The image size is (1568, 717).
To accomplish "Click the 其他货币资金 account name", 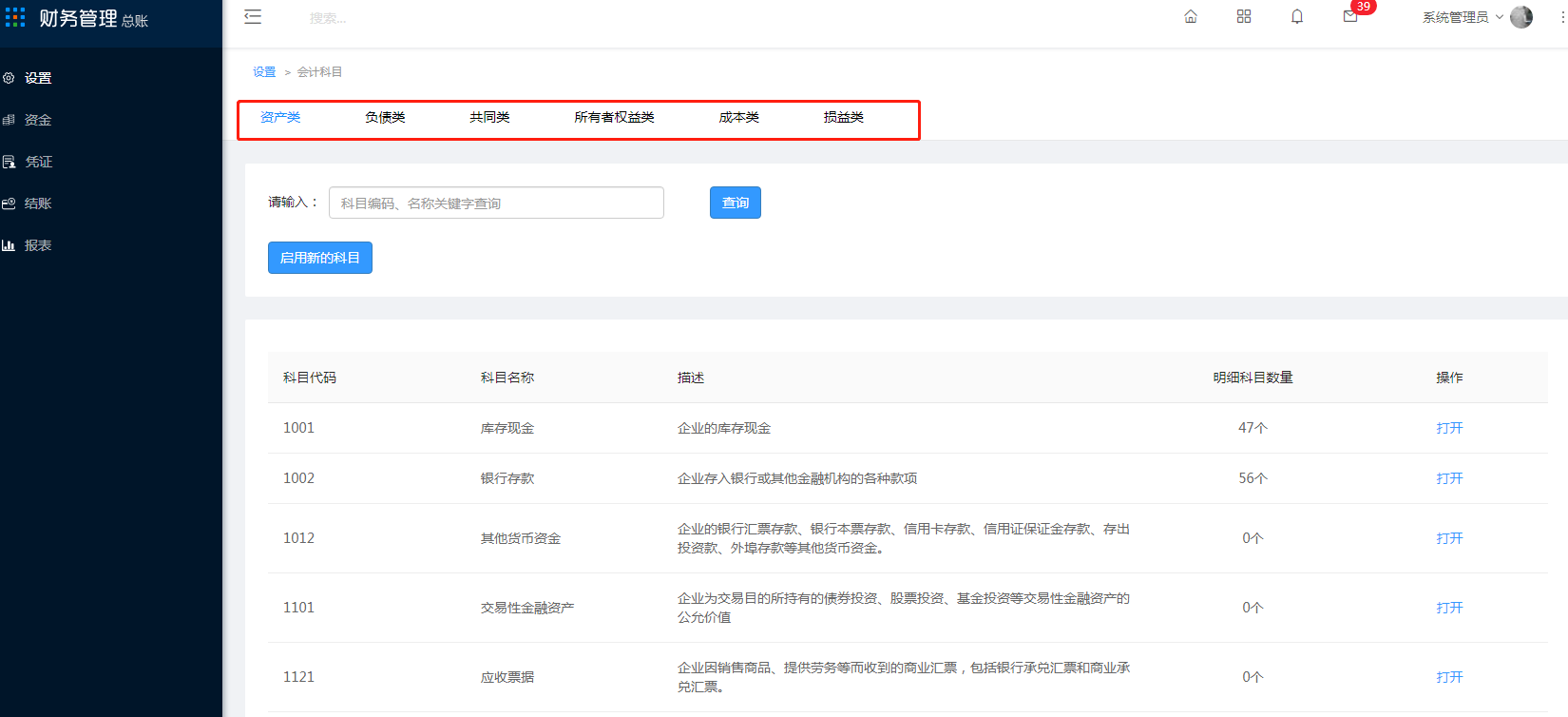I will click(x=521, y=538).
